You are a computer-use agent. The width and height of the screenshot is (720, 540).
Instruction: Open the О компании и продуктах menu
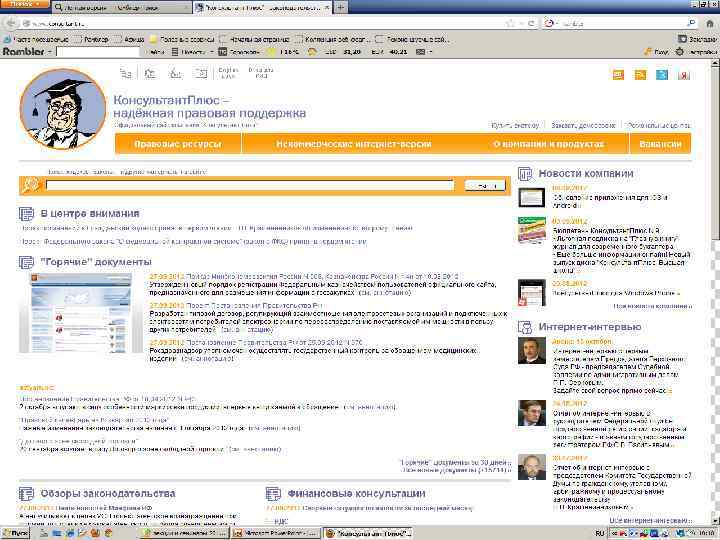point(549,144)
